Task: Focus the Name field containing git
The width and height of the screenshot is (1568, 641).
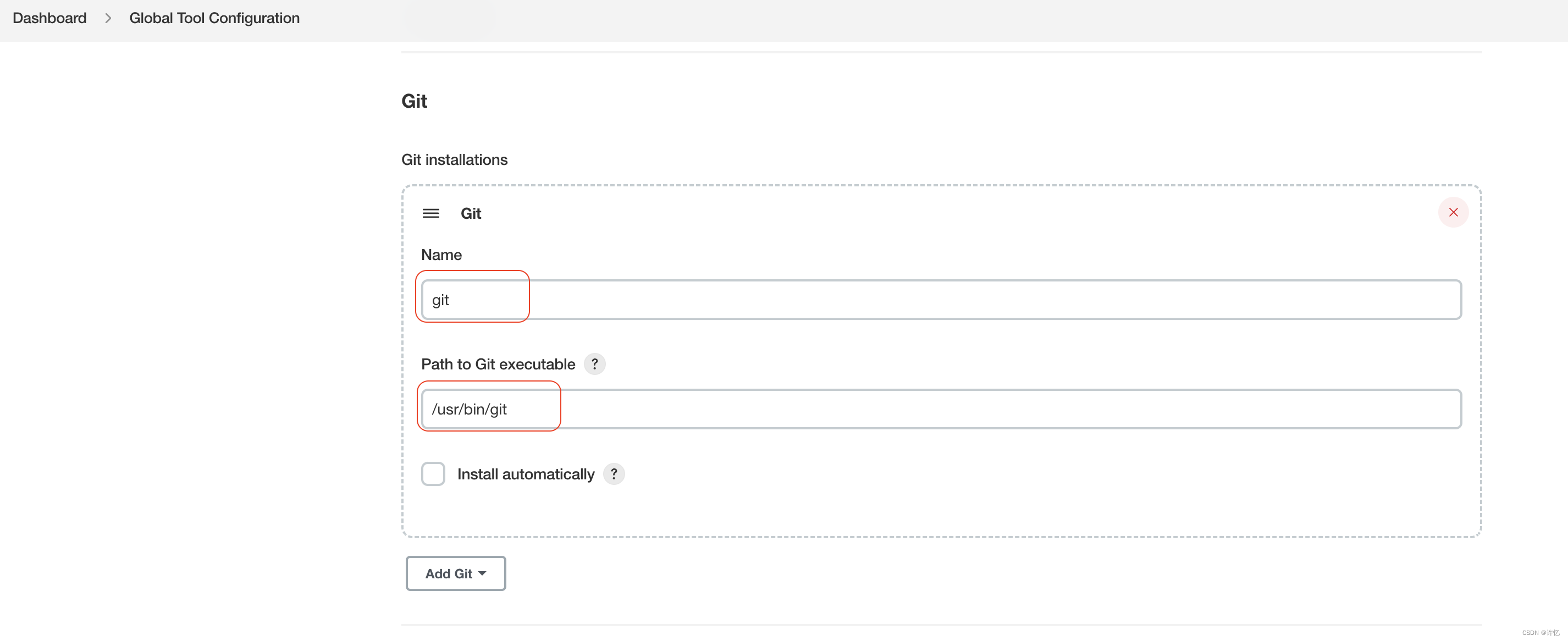Action: pyautogui.click(x=941, y=300)
